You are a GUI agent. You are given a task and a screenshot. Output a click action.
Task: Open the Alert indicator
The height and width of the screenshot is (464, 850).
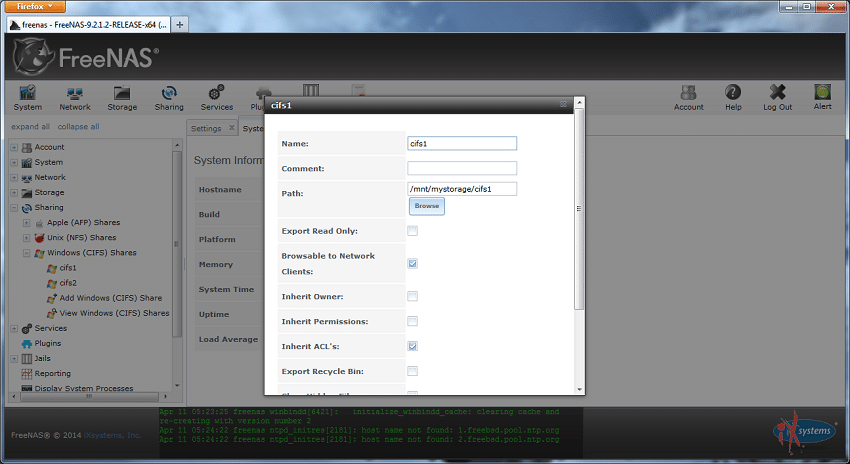(822, 98)
